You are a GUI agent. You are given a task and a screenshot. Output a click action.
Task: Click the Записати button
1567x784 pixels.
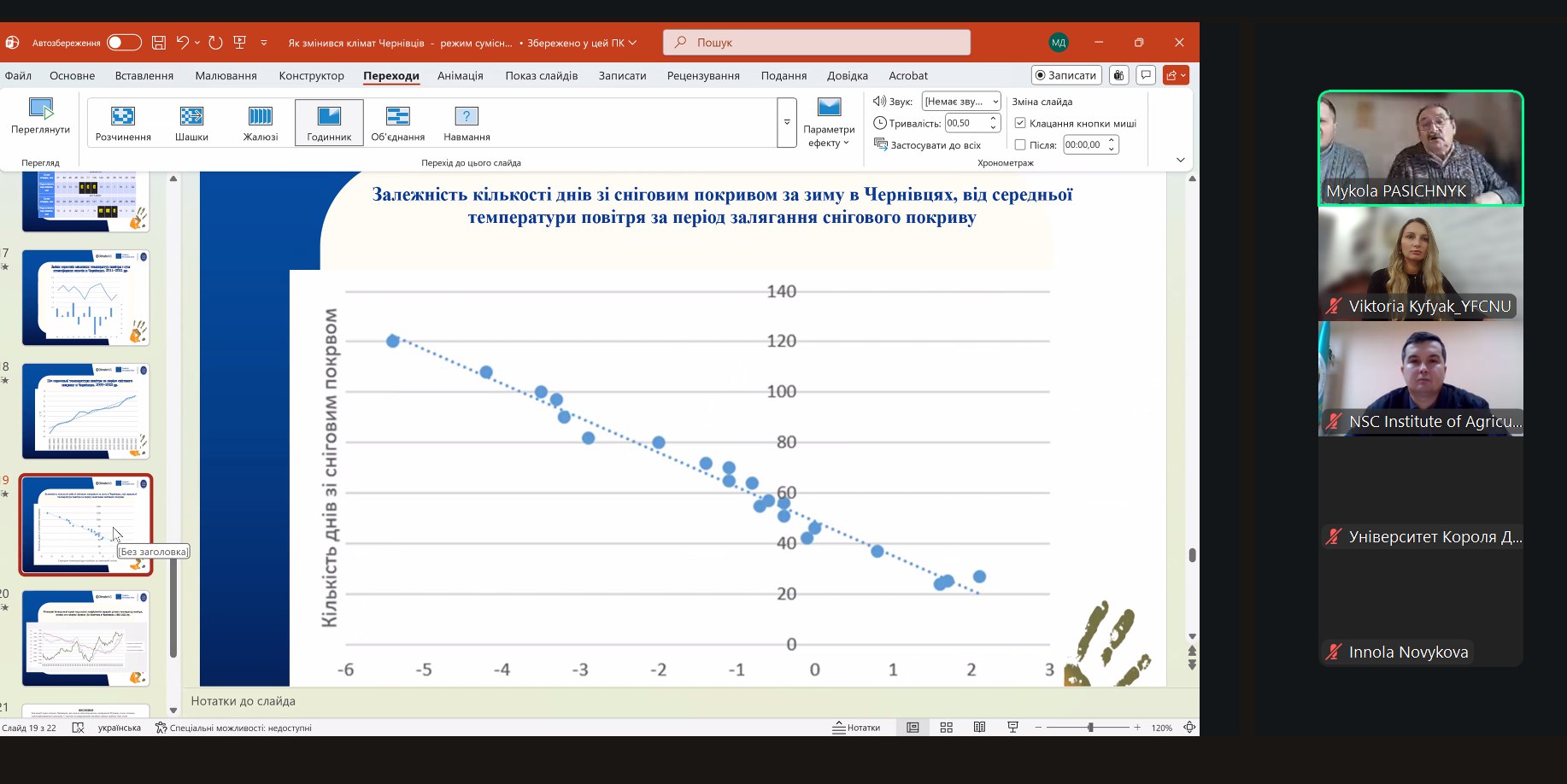point(1065,75)
